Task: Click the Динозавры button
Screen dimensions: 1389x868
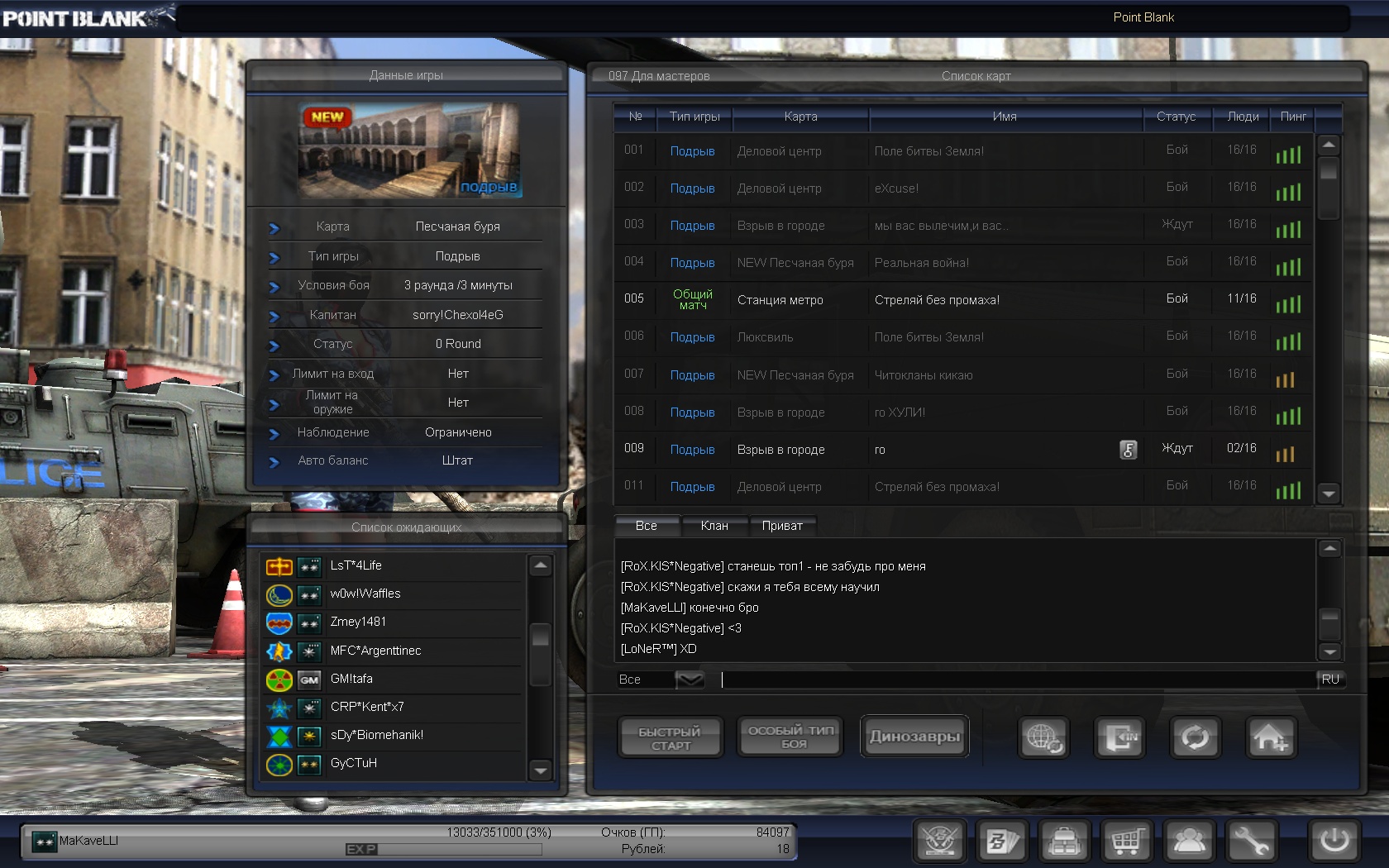Action: tap(914, 737)
